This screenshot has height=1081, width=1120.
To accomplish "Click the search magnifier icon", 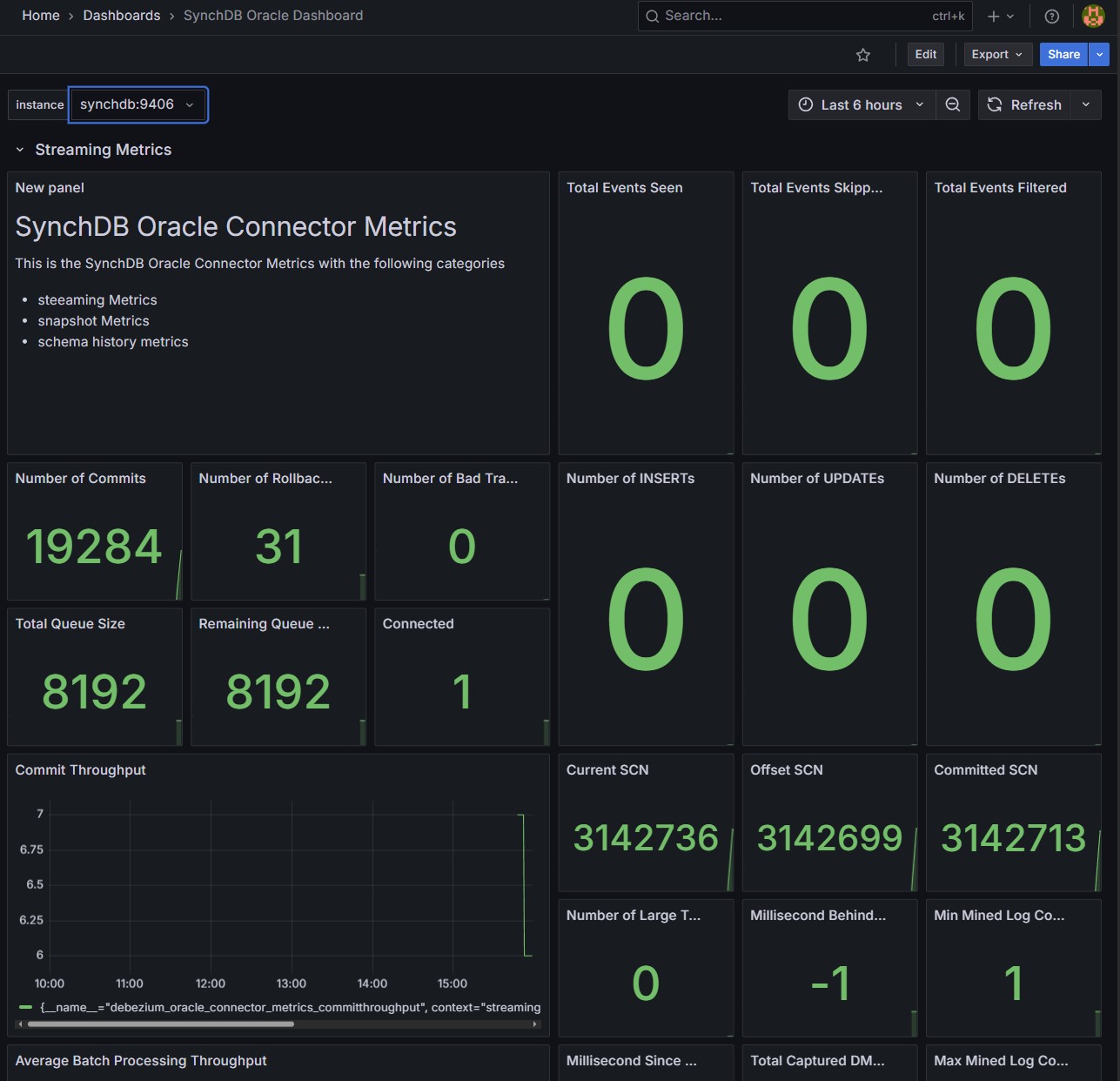I will 652,16.
